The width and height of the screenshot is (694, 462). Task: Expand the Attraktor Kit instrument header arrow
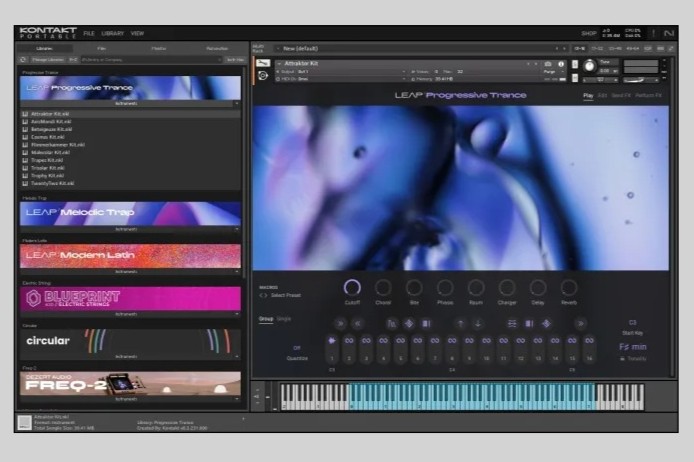click(279, 64)
